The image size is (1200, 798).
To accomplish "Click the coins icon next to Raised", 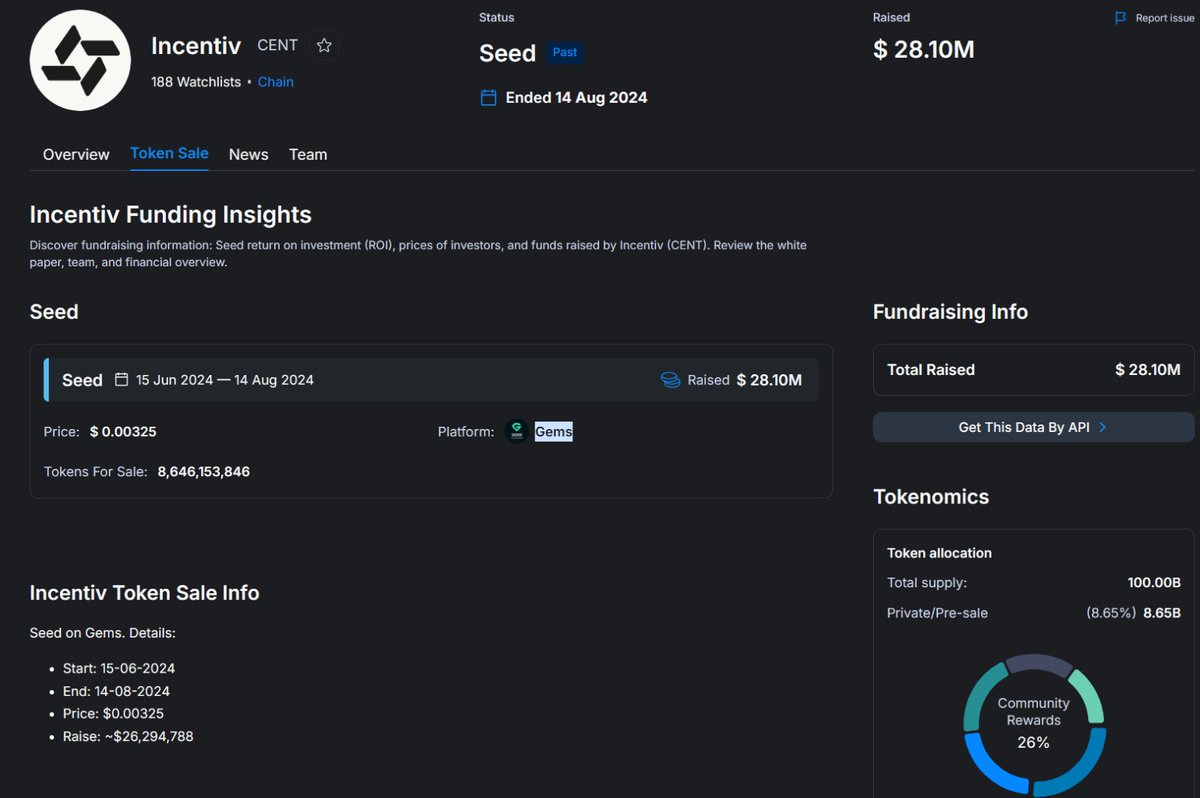I will point(670,380).
